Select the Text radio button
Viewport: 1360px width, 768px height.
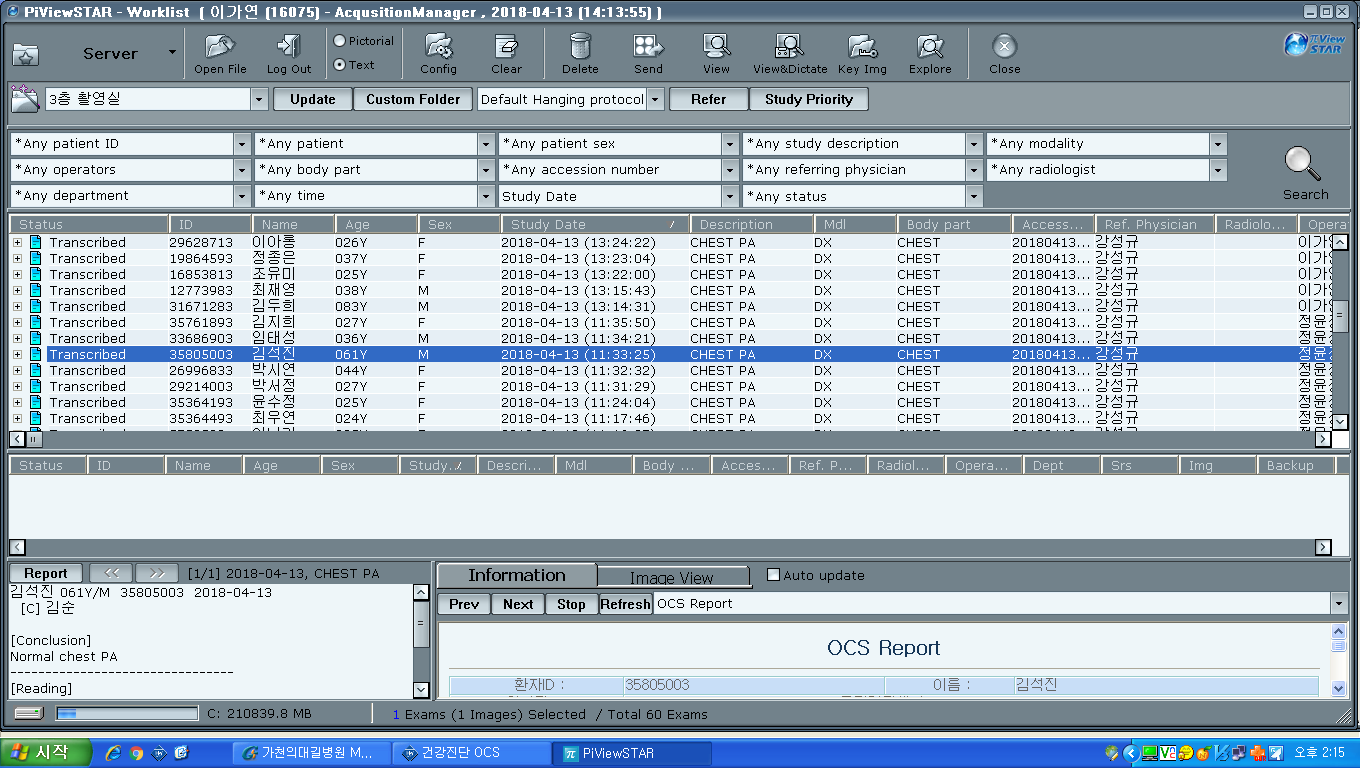(340, 65)
